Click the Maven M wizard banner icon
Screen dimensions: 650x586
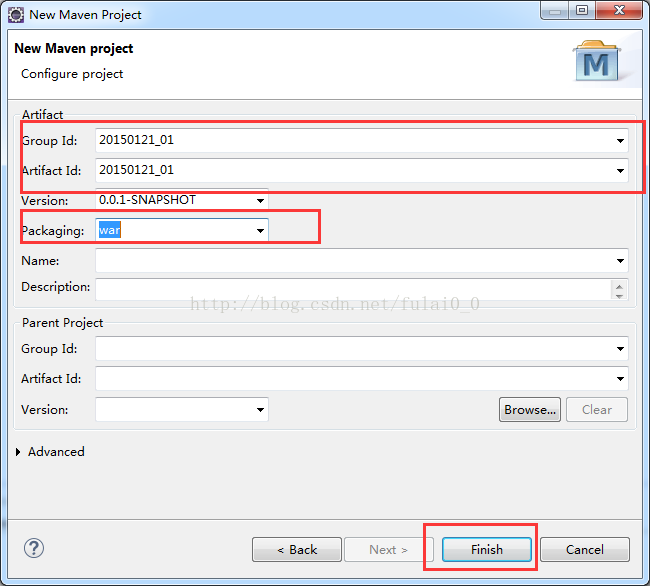tap(596, 61)
